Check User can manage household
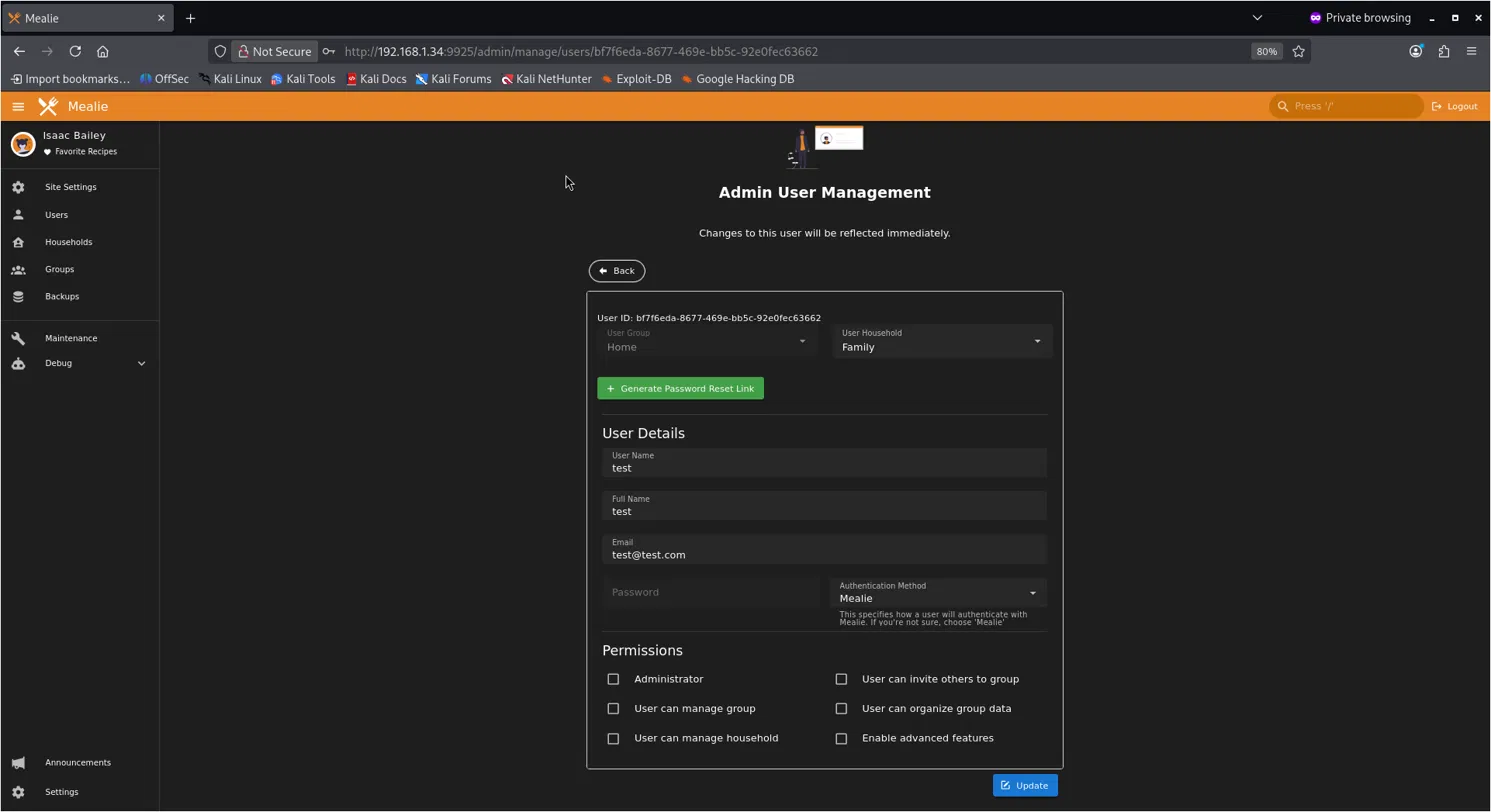1491x812 pixels. coord(613,738)
